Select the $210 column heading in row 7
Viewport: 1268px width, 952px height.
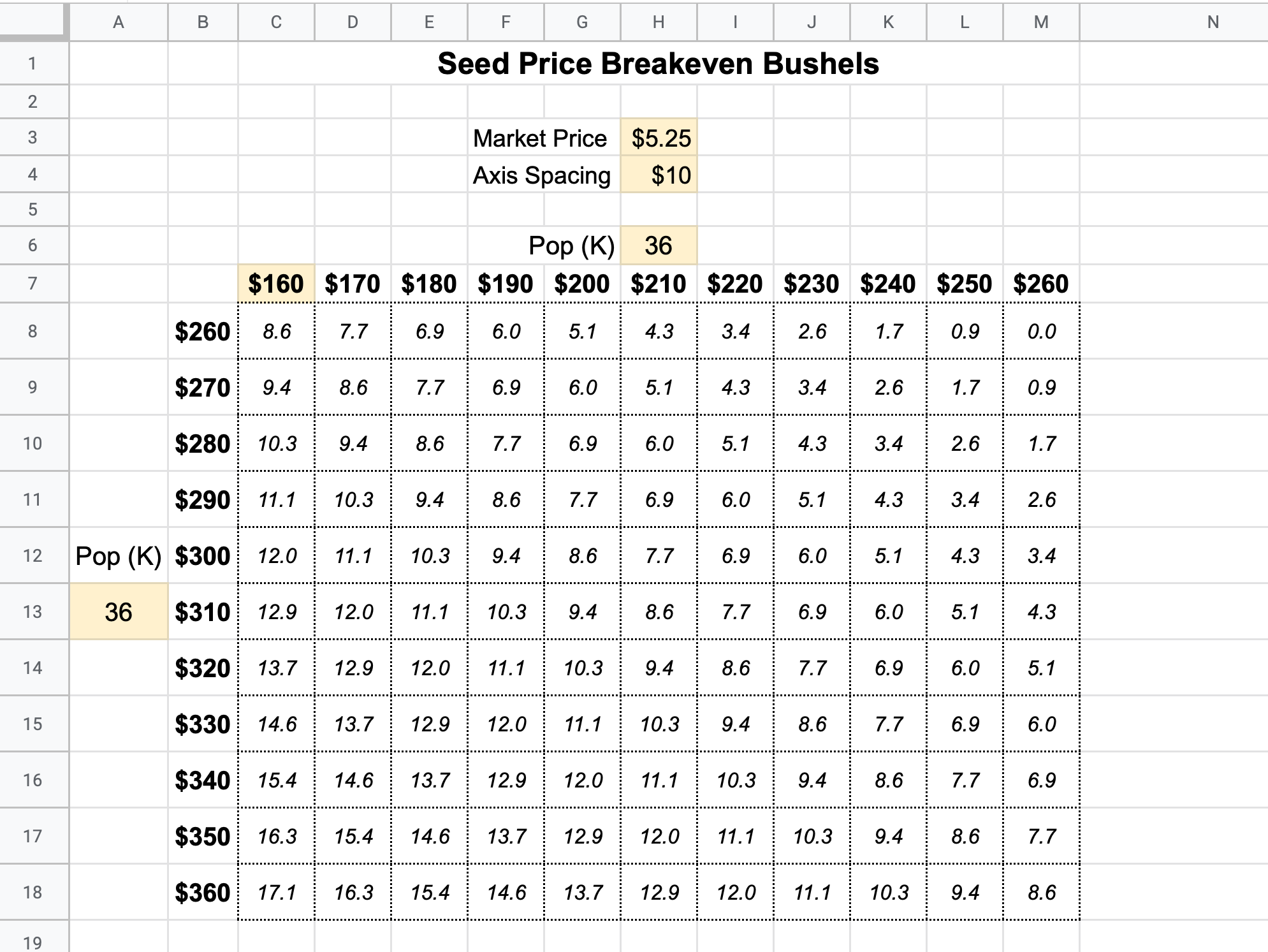[660, 283]
